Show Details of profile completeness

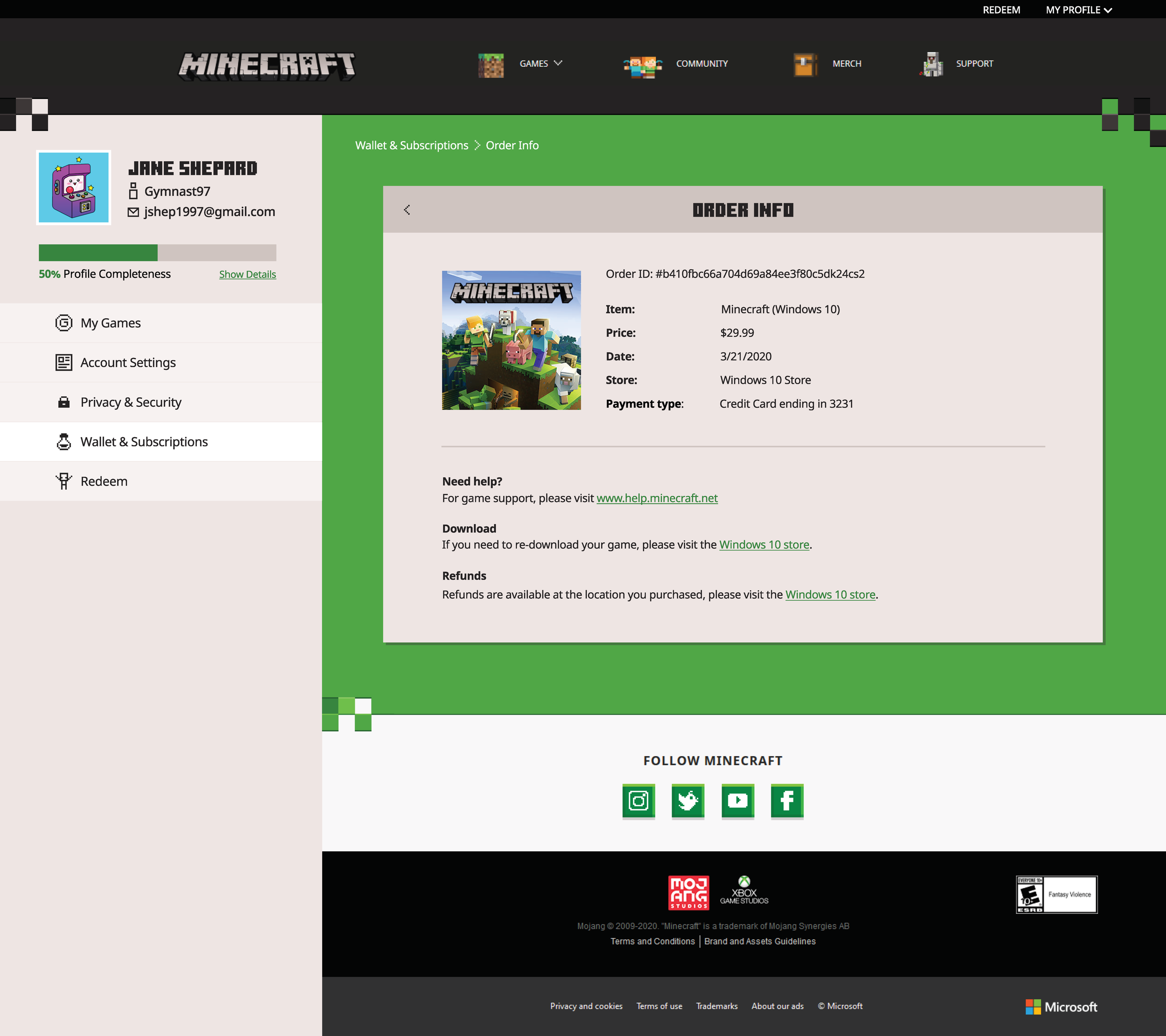coord(247,274)
